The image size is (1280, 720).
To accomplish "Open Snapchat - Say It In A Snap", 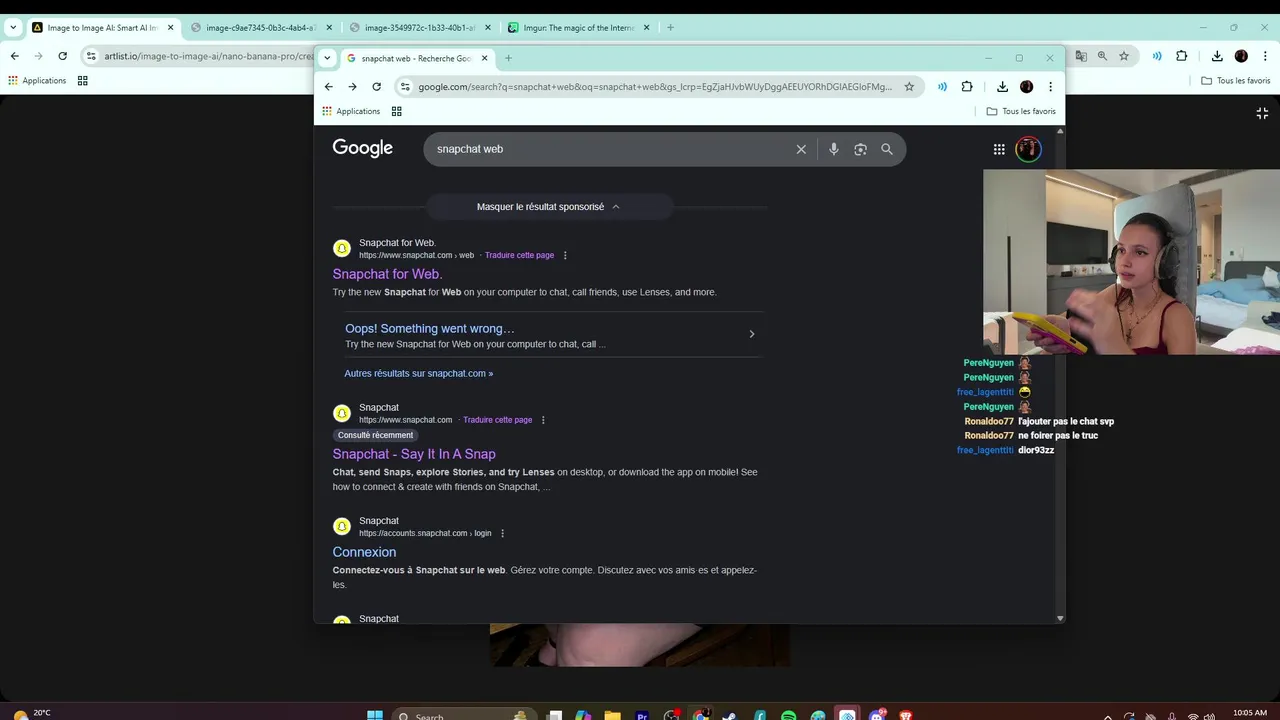I will [x=414, y=454].
